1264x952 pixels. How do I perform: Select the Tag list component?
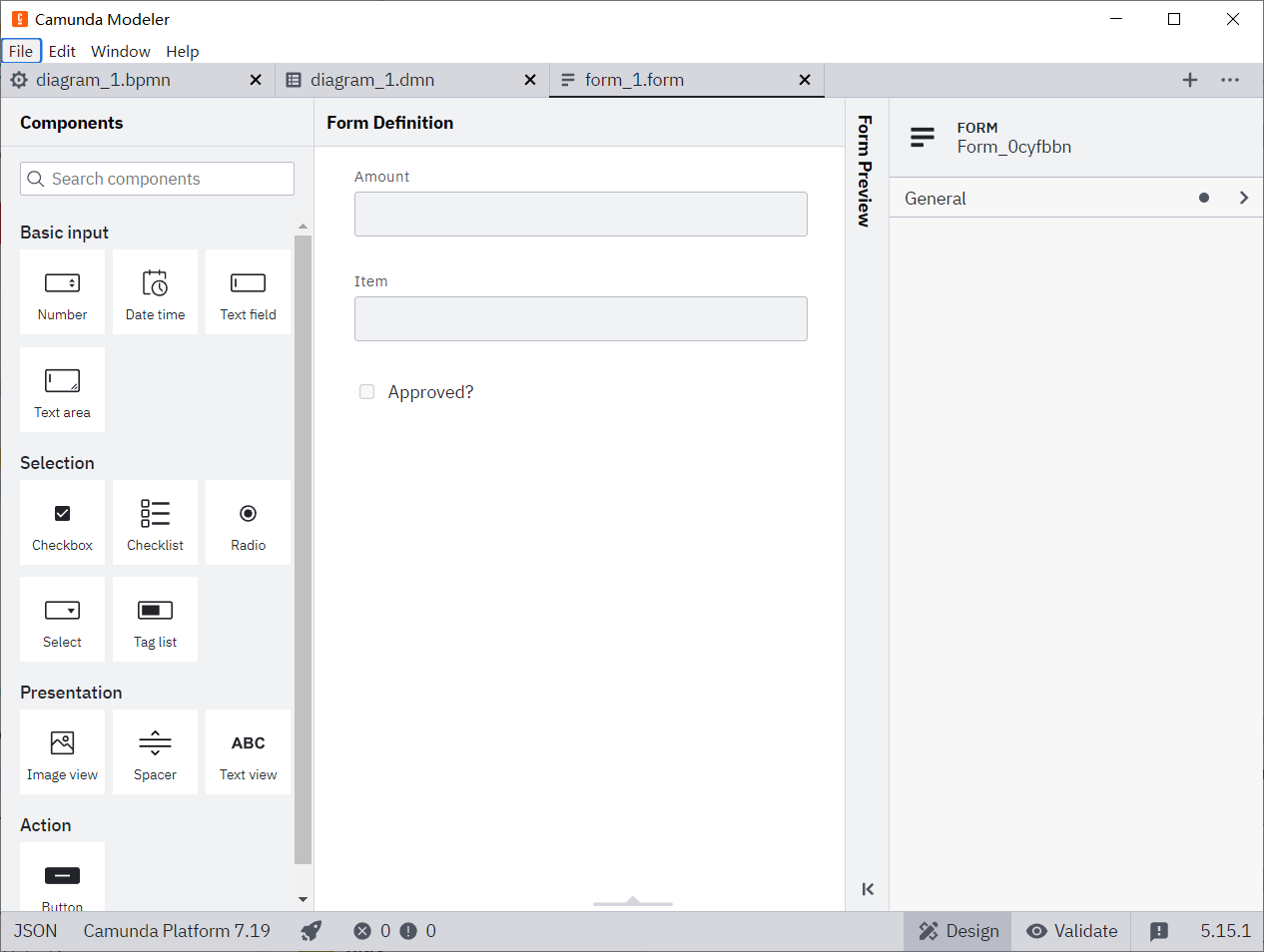[x=155, y=619]
